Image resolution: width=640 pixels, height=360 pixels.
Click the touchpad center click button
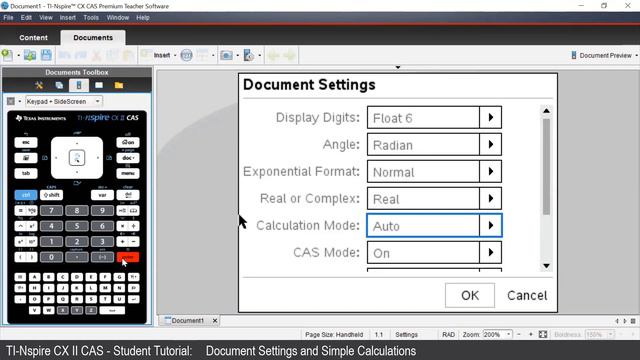(77, 158)
